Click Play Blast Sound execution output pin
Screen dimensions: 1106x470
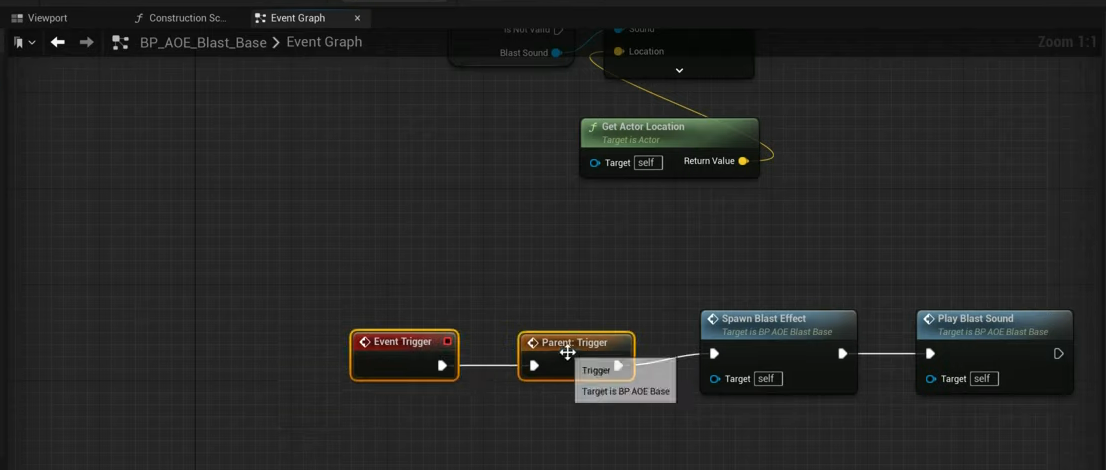[1058, 353]
